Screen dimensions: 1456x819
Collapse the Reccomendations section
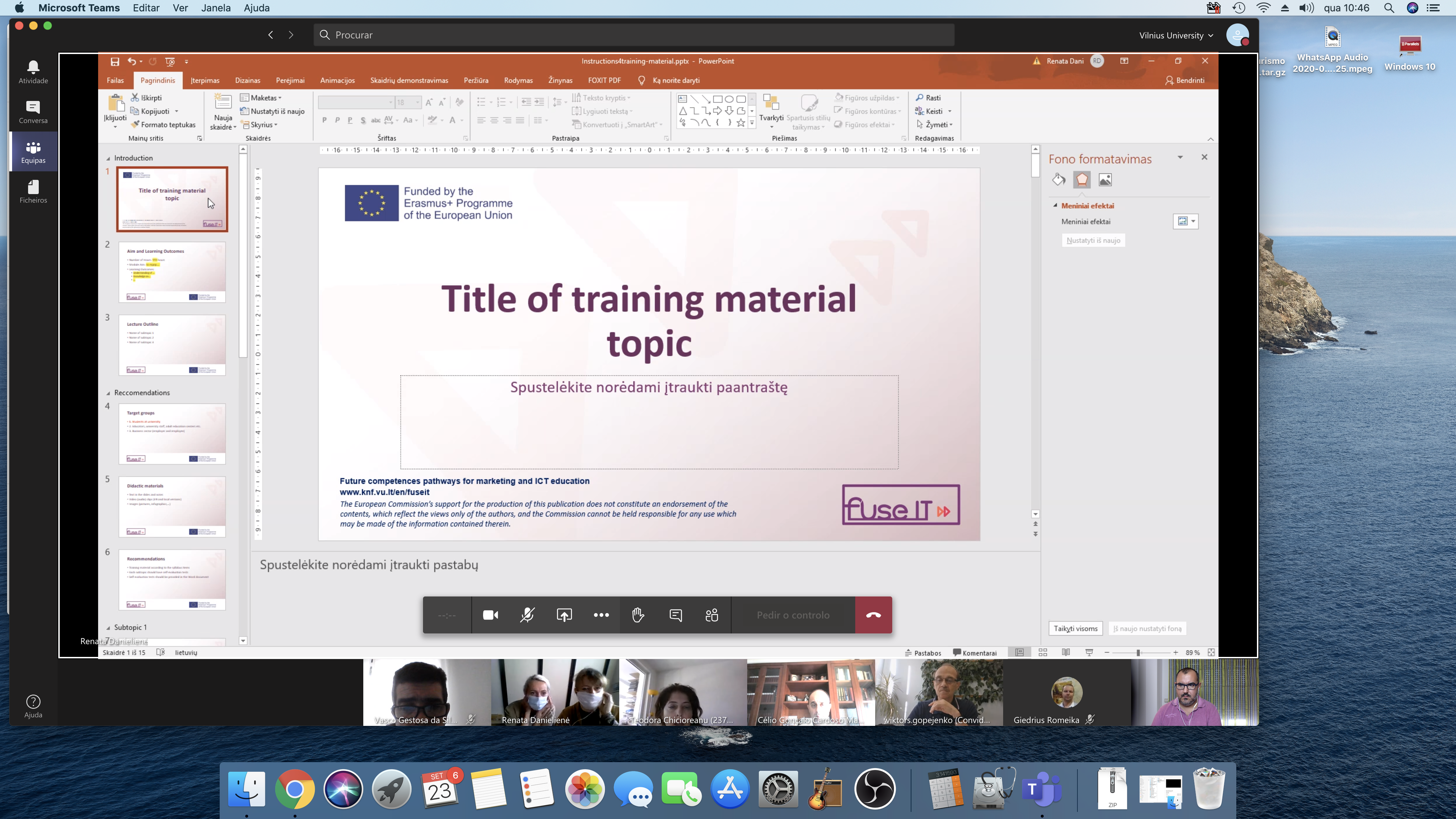tap(108, 393)
